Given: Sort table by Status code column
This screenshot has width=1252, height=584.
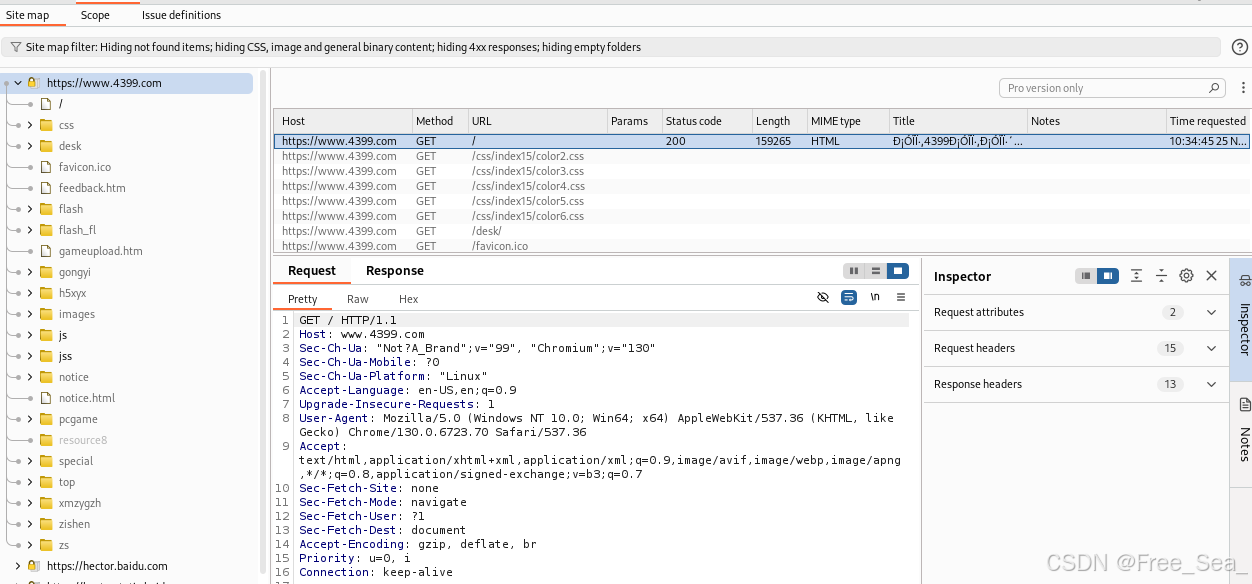Looking at the screenshot, I should 706,121.
